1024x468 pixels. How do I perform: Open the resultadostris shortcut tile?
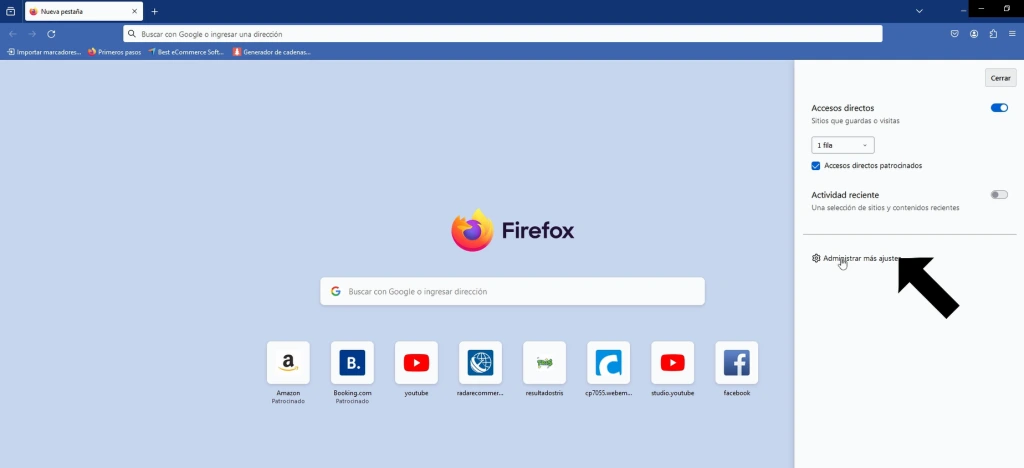point(544,363)
